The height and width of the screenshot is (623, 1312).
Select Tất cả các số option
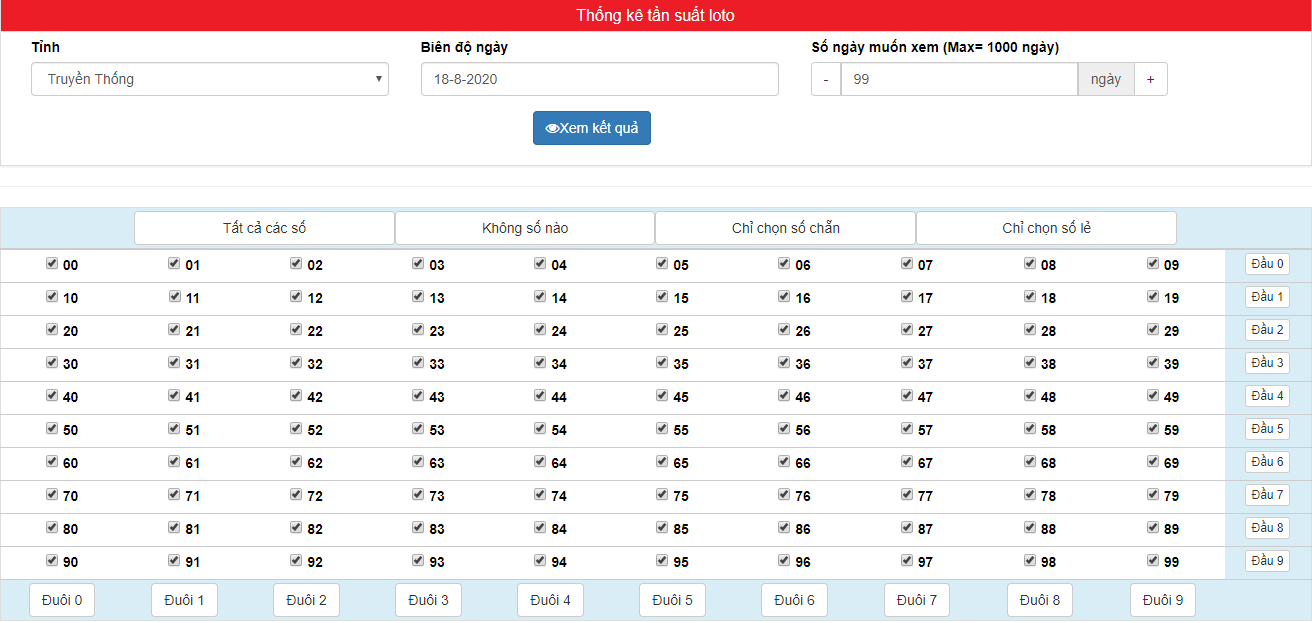pyautogui.click(x=265, y=228)
